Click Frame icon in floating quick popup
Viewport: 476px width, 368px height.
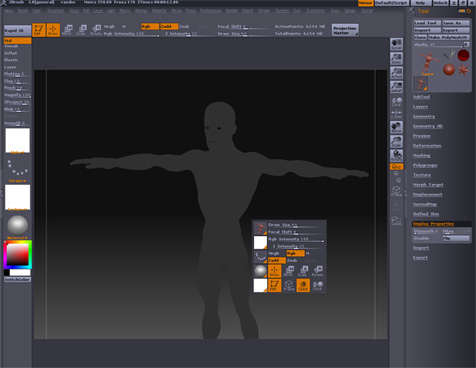tap(289, 286)
